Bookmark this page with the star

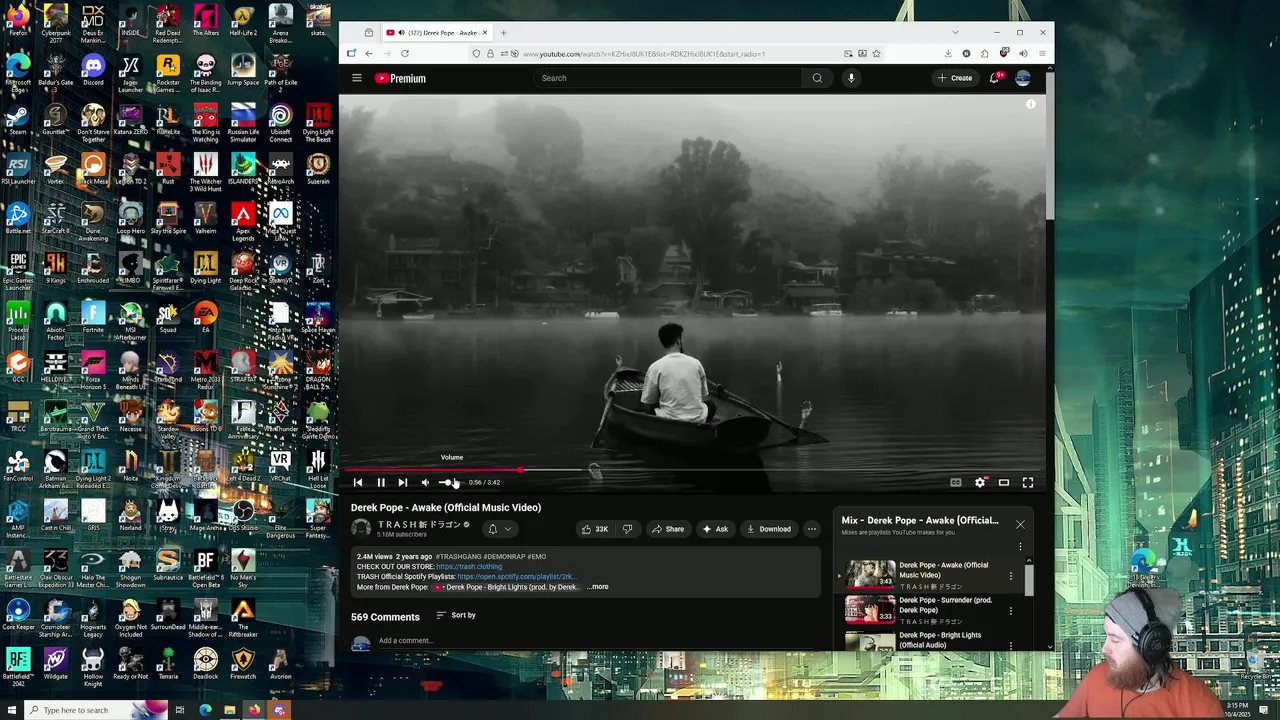click(876, 54)
